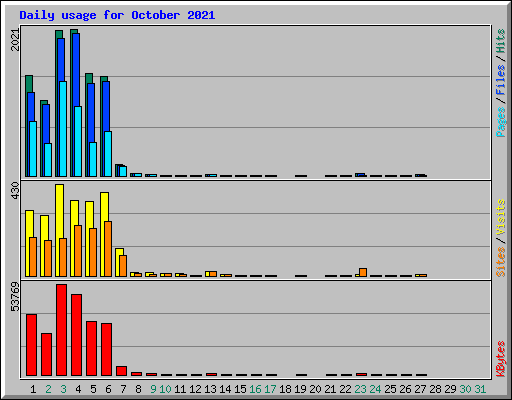The height and width of the screenshot is (400, 512).
Task: Click green x-axis day label '2'
Action: 48,389
